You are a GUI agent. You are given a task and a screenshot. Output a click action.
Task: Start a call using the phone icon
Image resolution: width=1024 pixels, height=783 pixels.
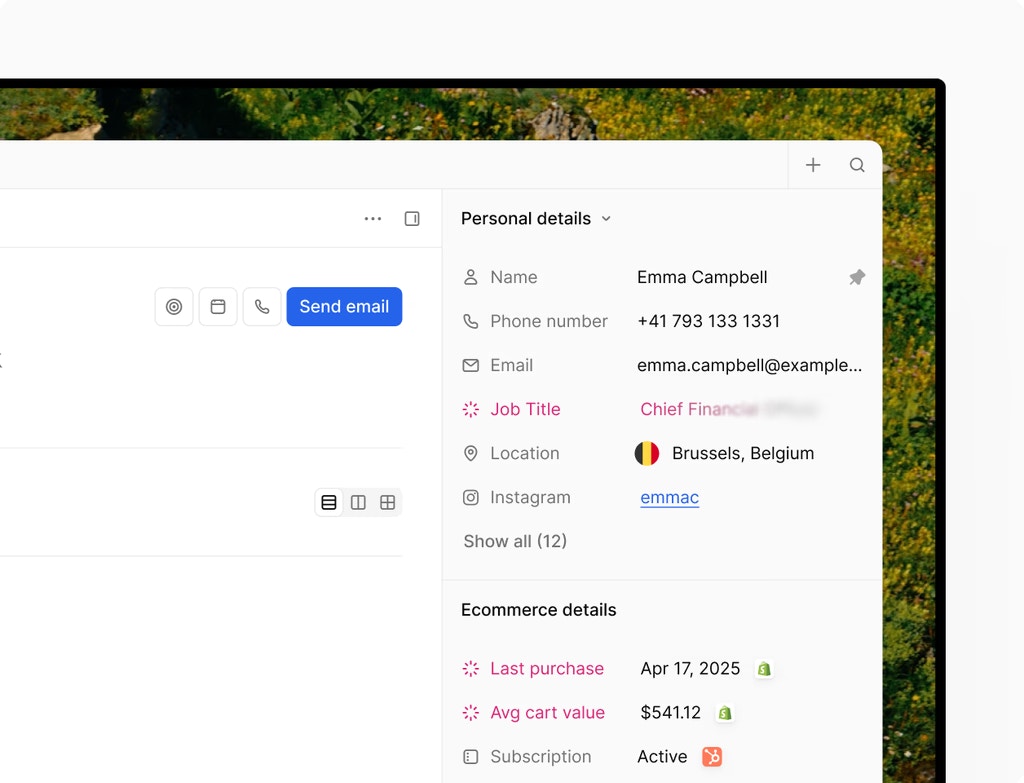[262, 307]
